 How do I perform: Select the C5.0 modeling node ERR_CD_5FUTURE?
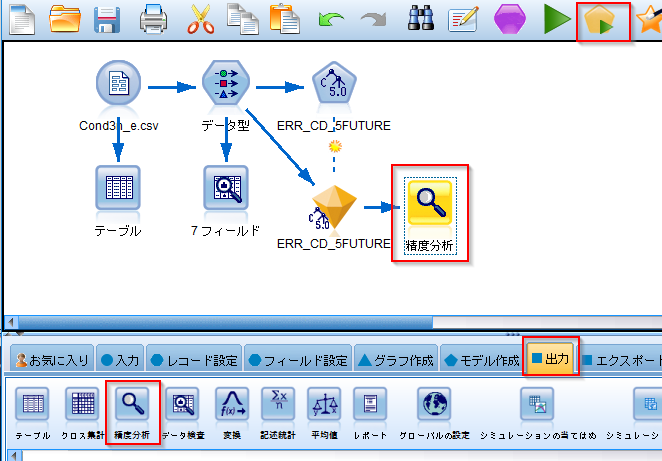[x=334, y=82]
